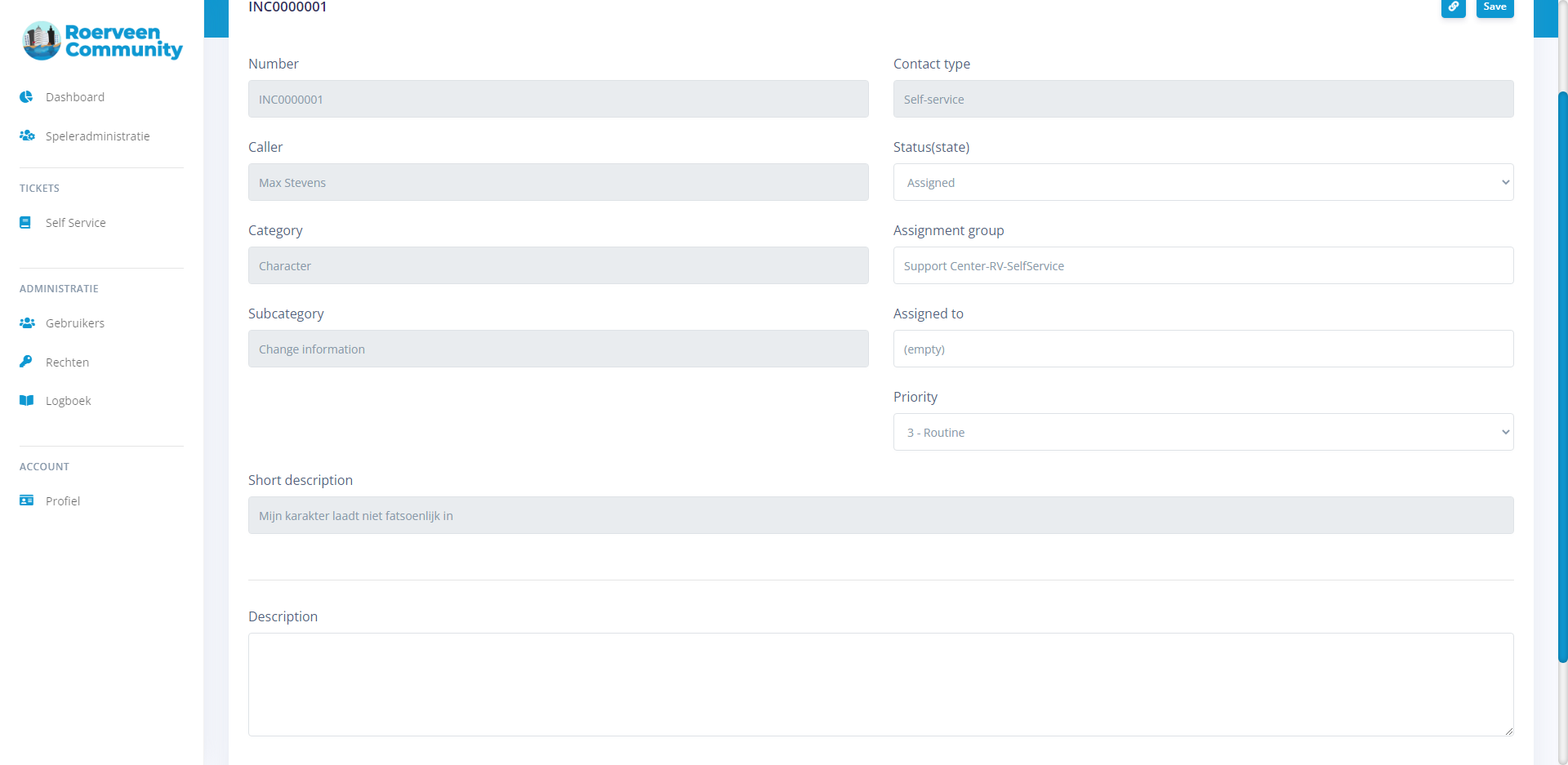Open Dashboard in the sidebar

75,97
